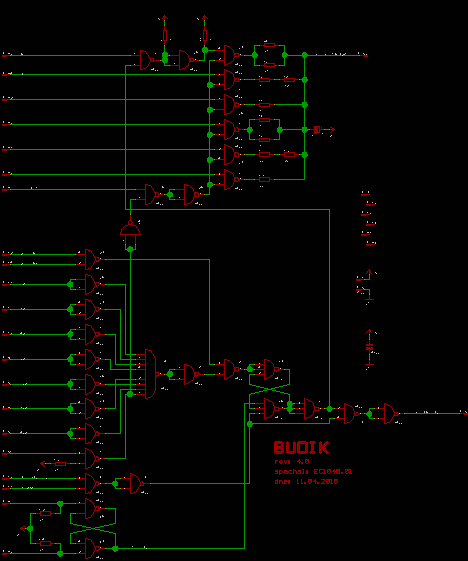Click the BUDIK title text
The width and height of the screenshot is (468, 561).
click(301, 448)
